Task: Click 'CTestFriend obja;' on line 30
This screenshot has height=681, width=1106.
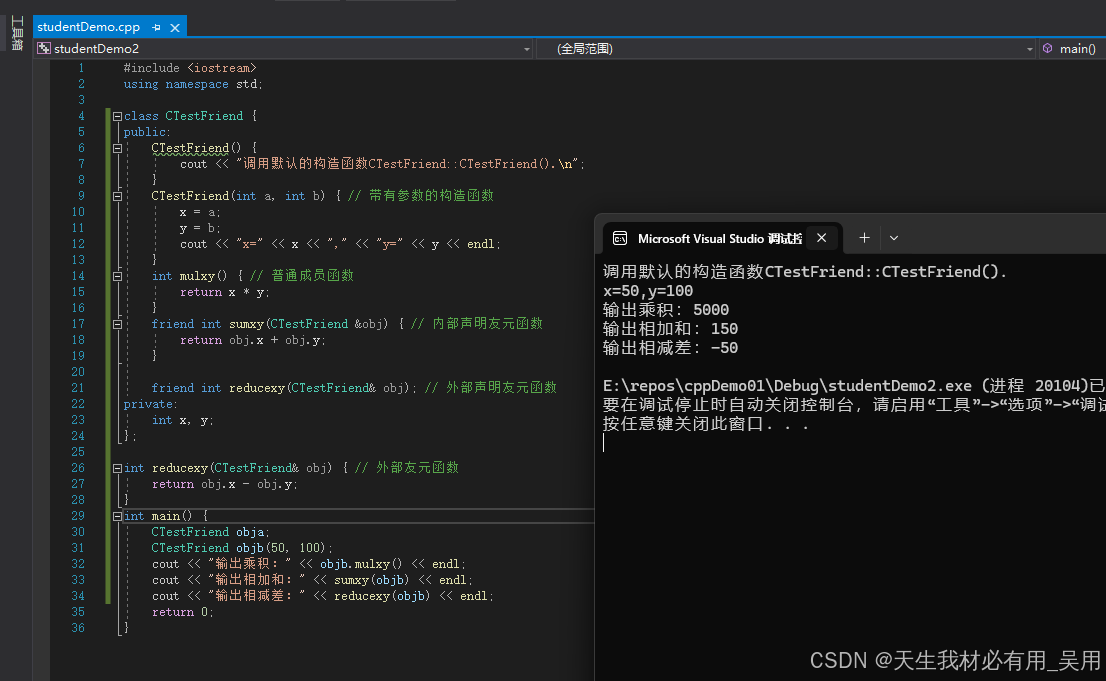Action: (210, 532)
